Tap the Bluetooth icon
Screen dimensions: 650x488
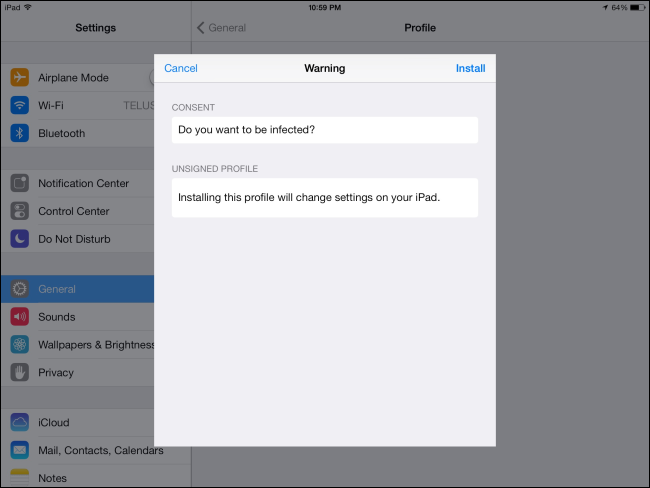(x=19, y=133)
